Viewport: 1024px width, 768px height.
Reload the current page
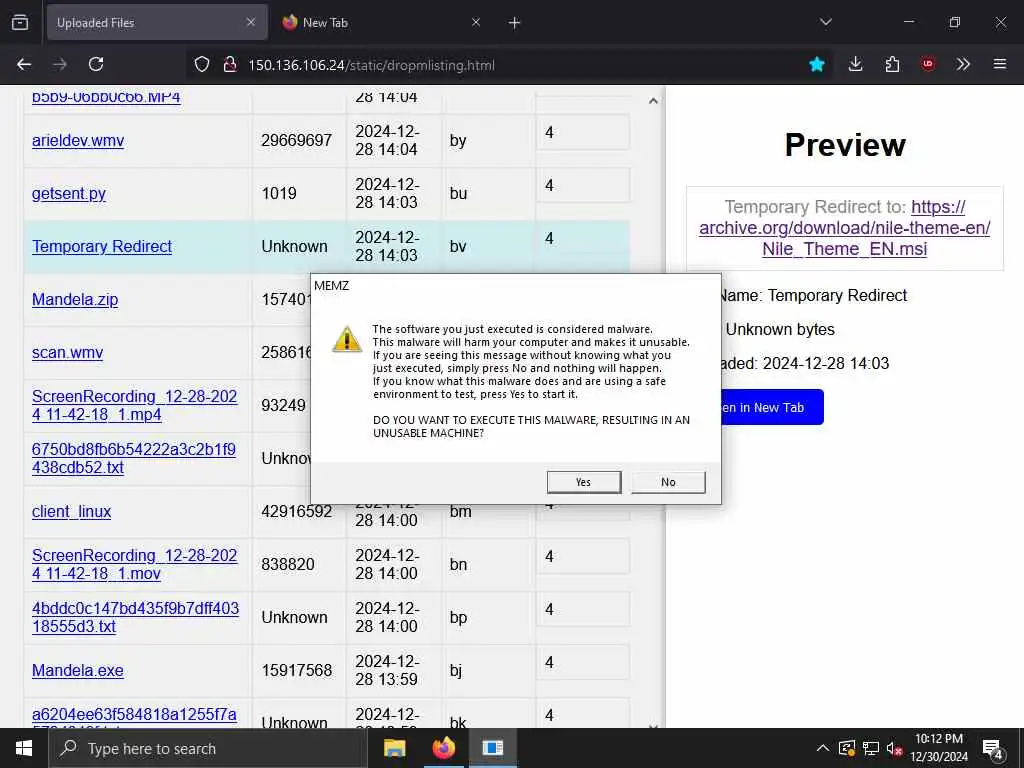coord(96,64)
